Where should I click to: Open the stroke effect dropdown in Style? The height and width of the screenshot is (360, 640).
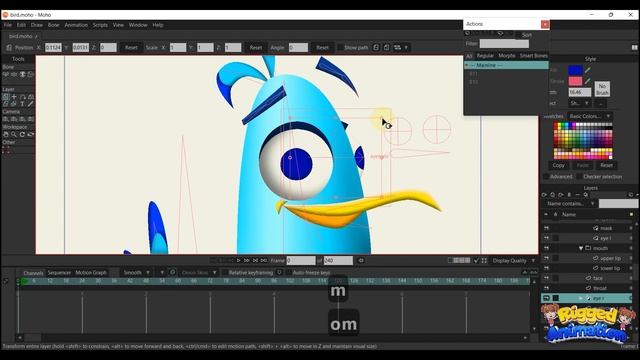tap(580, 103)
